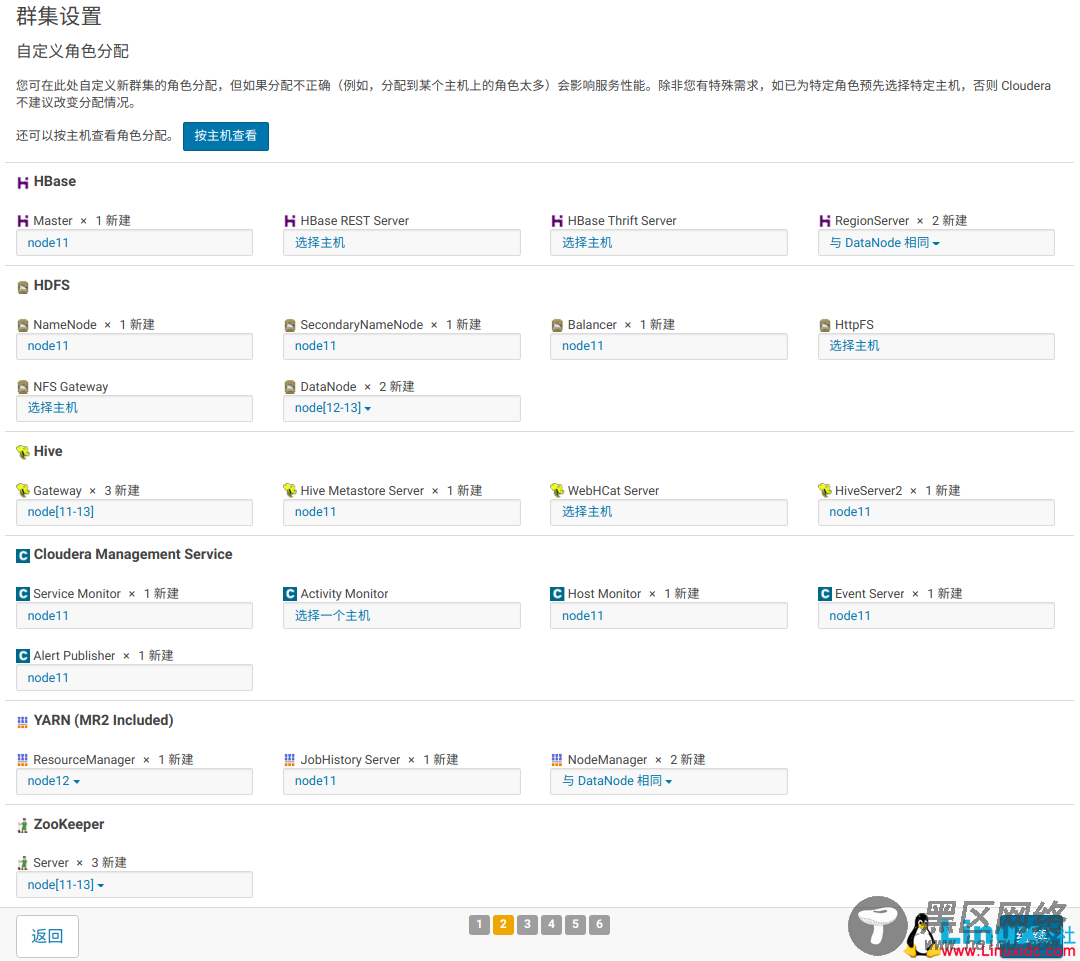Open NodeManager 与 DataNode 相同 dropdown
Screen dimensions: 1080x961
pos(617,781)
